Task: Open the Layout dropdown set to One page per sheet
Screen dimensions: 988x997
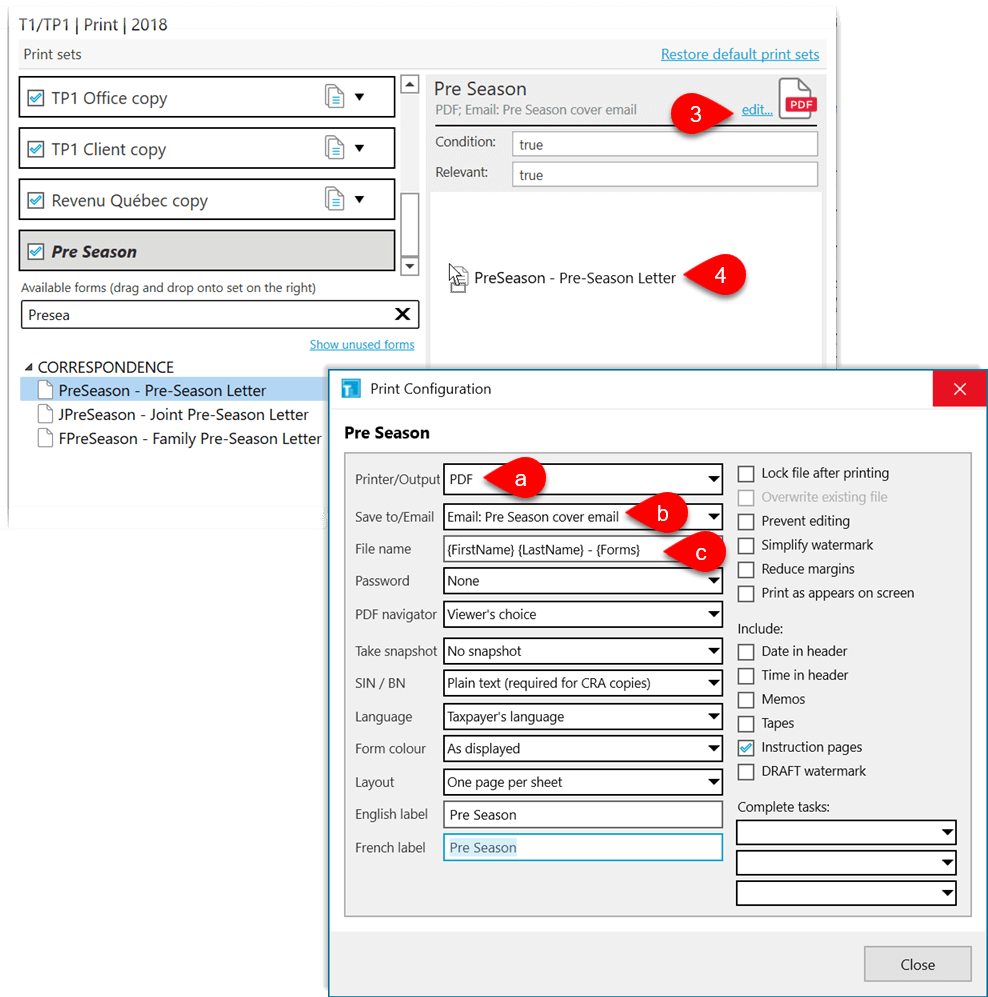Action: (712, 782)
